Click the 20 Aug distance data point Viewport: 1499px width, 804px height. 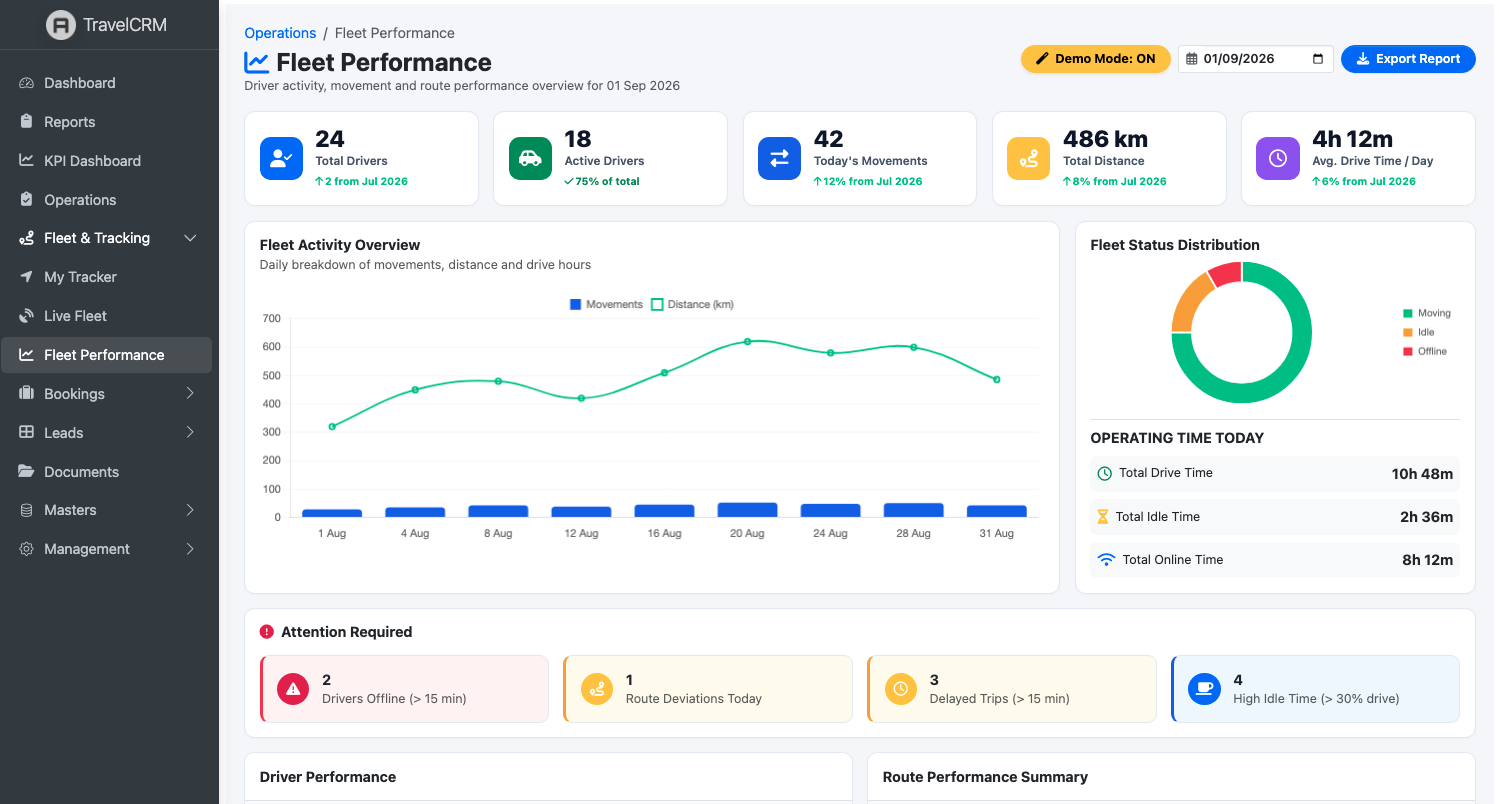coord(747,342)
